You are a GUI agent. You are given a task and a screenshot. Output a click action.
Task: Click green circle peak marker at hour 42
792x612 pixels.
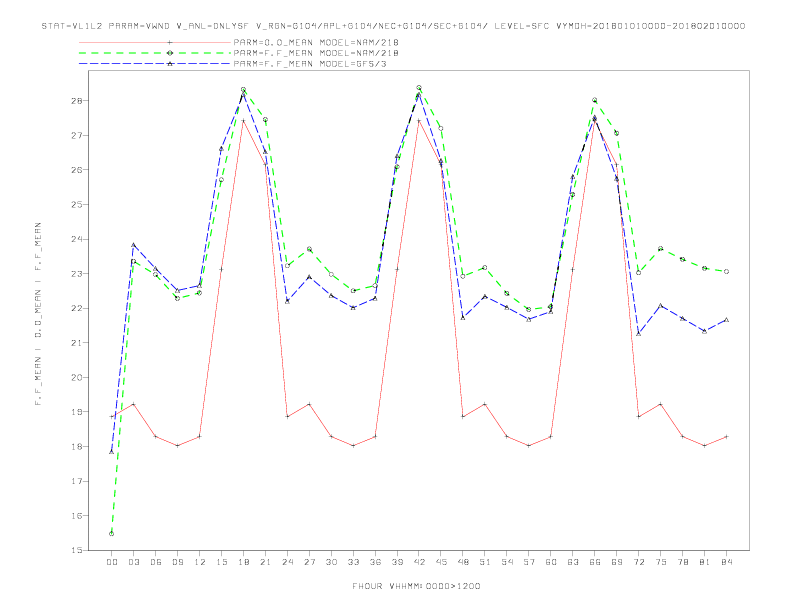coord(419,88)
